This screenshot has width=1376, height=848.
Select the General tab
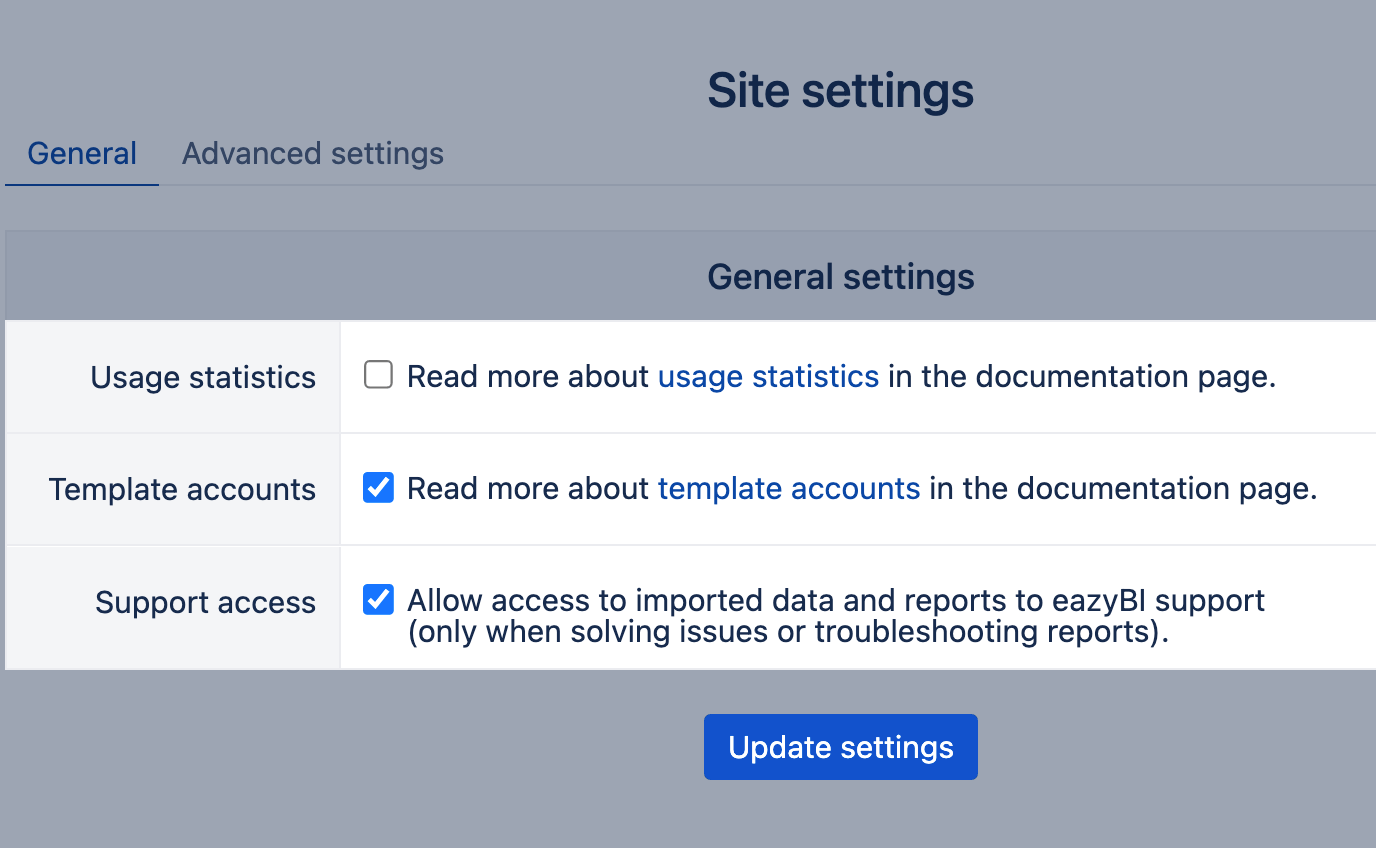[82, 153]
